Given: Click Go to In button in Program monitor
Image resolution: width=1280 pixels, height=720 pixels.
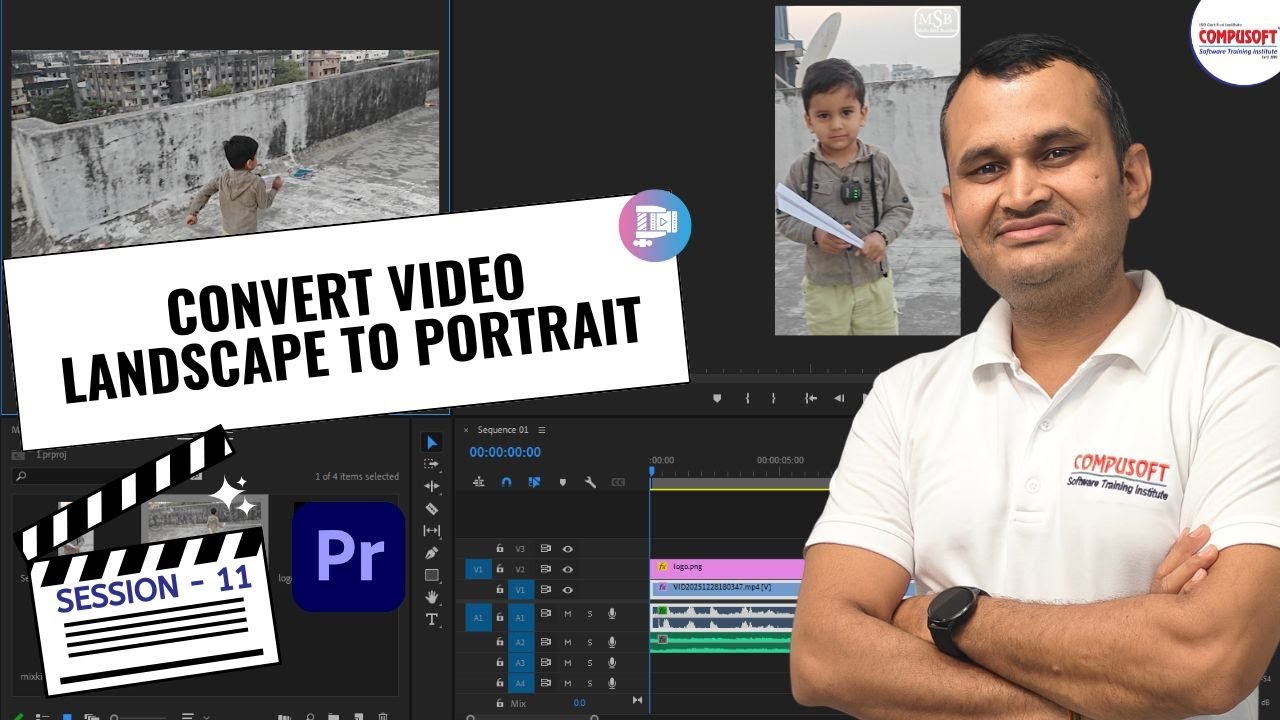Looking at the screenshot, I should coord(811,398).
